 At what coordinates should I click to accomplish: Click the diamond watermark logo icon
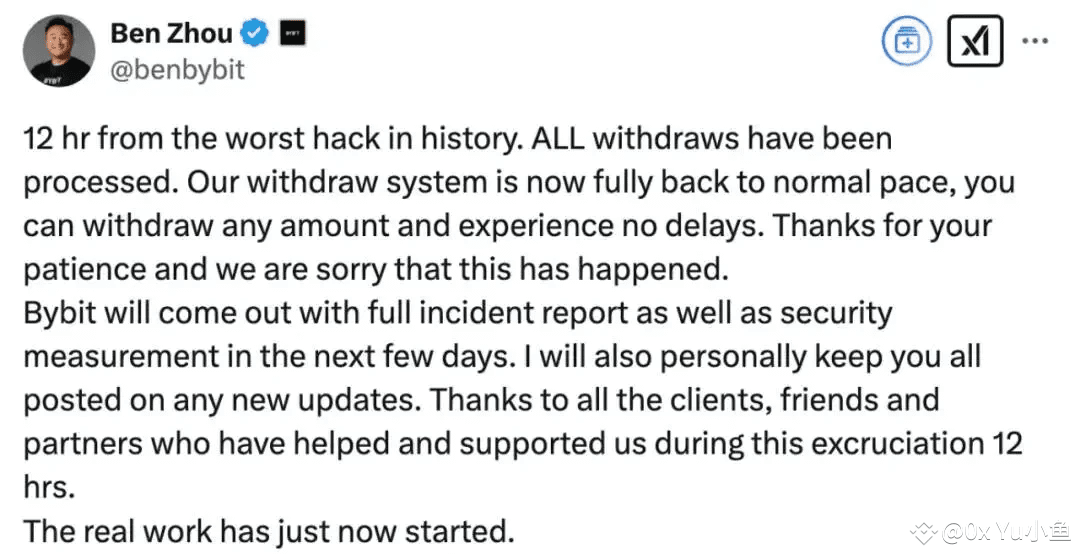point(924,532)
